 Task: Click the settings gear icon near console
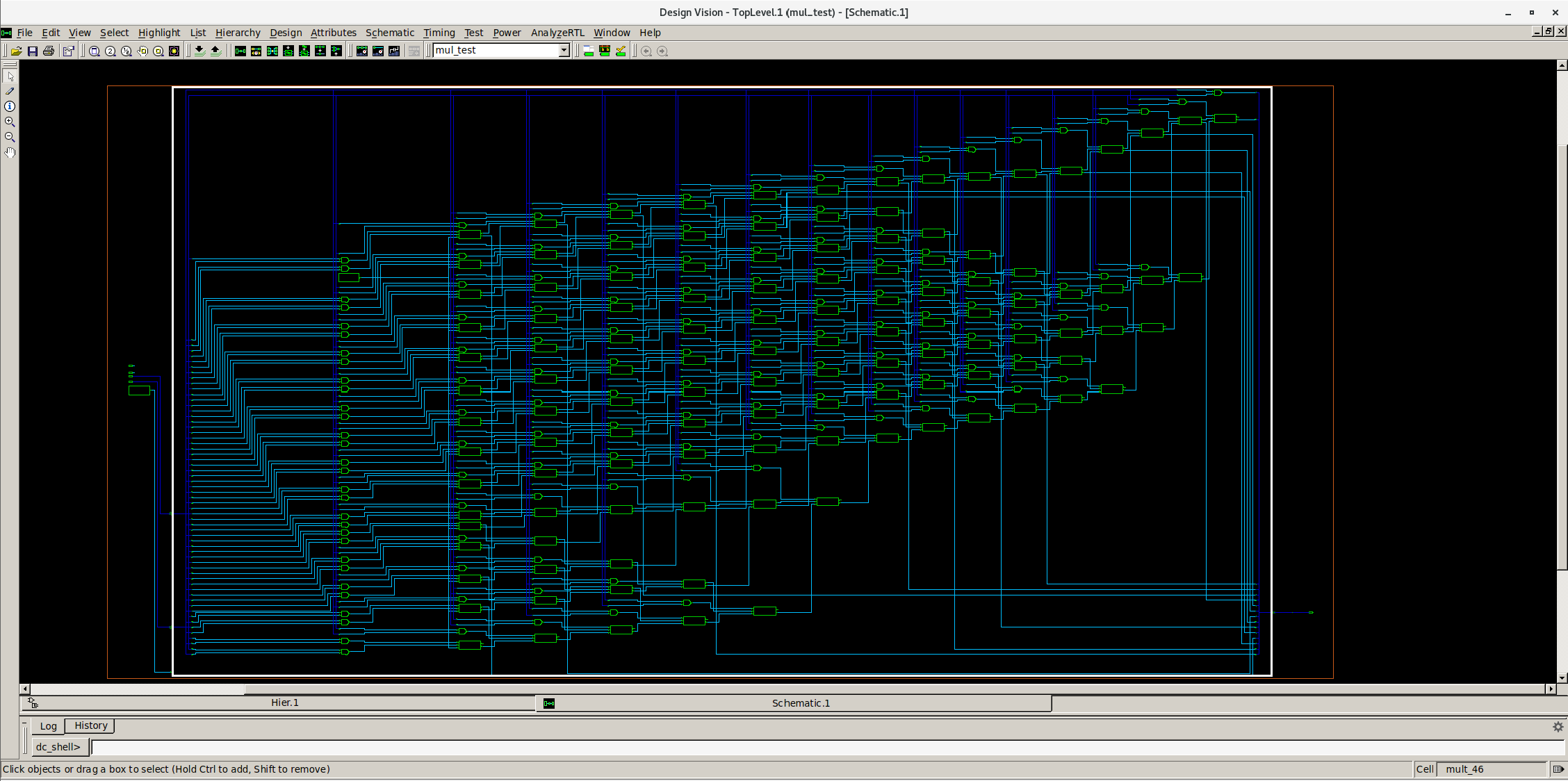click(x=1558, y=726)
